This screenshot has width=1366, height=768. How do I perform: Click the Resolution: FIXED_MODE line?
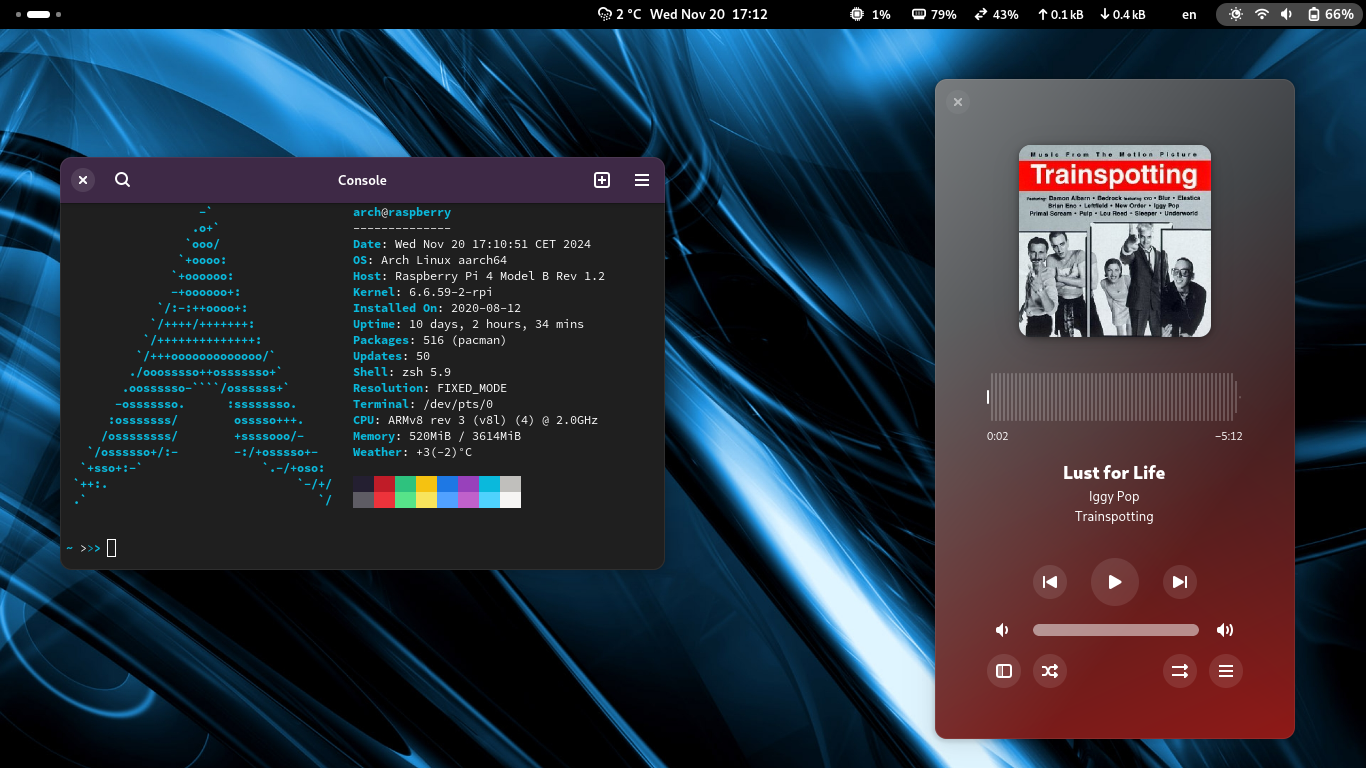[x=430, y=388]
